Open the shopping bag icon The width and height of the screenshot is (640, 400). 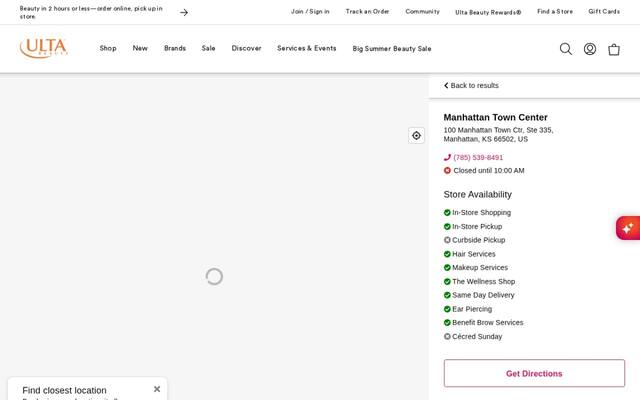(613, 49)
